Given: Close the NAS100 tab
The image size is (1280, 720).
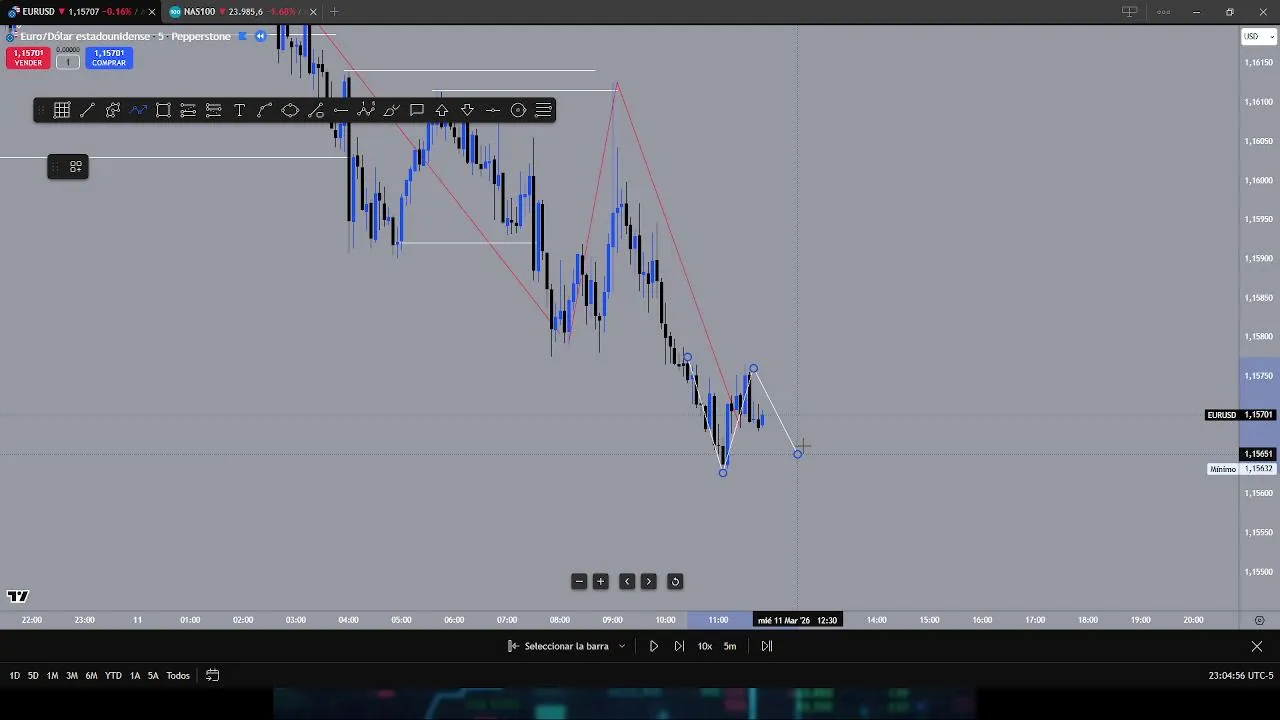Looking at the screenshot, I should click(x=312, y=12).
